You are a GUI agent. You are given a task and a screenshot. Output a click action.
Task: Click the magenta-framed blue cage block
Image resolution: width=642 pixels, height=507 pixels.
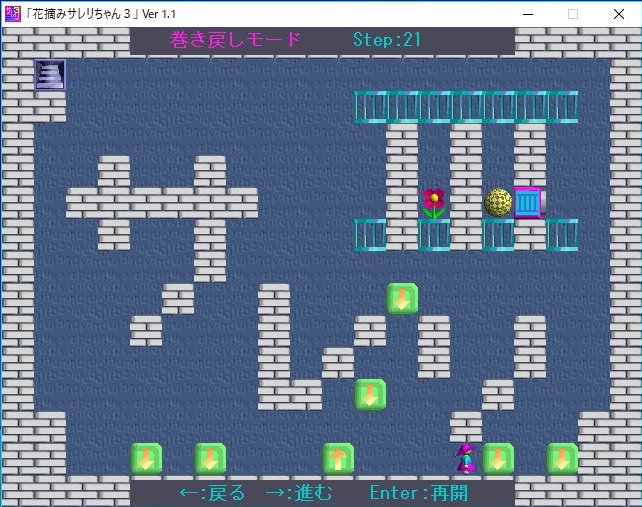tap(528, 203)
